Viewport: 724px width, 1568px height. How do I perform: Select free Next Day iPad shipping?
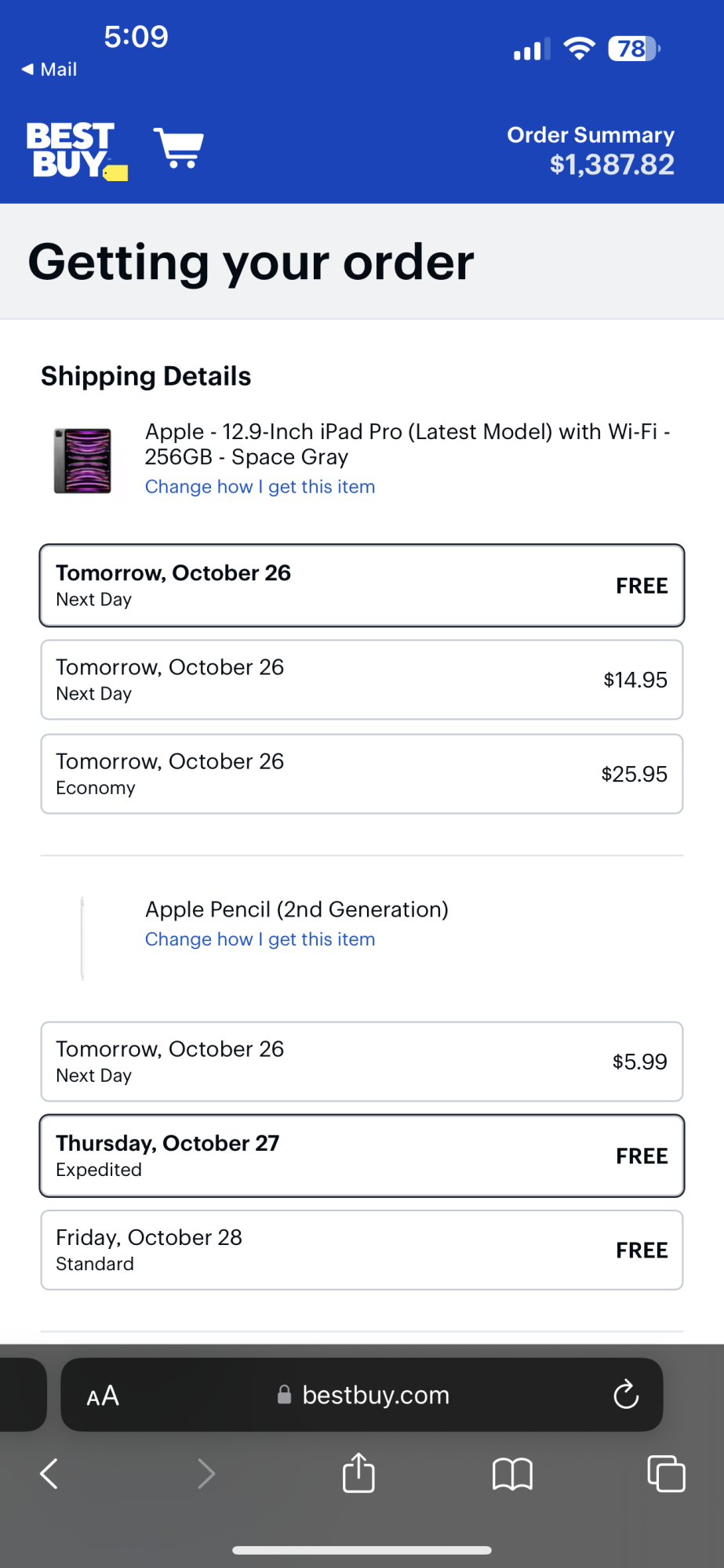point(362,586)
